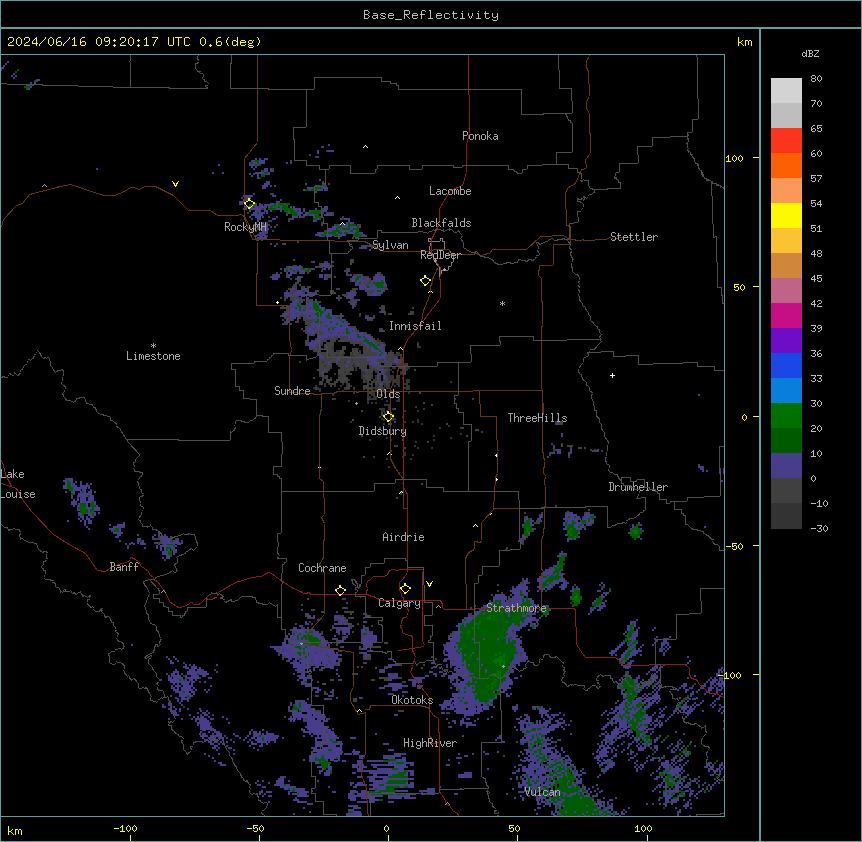Click the asterisk marker above Limestone

click(x=153, y=346)
